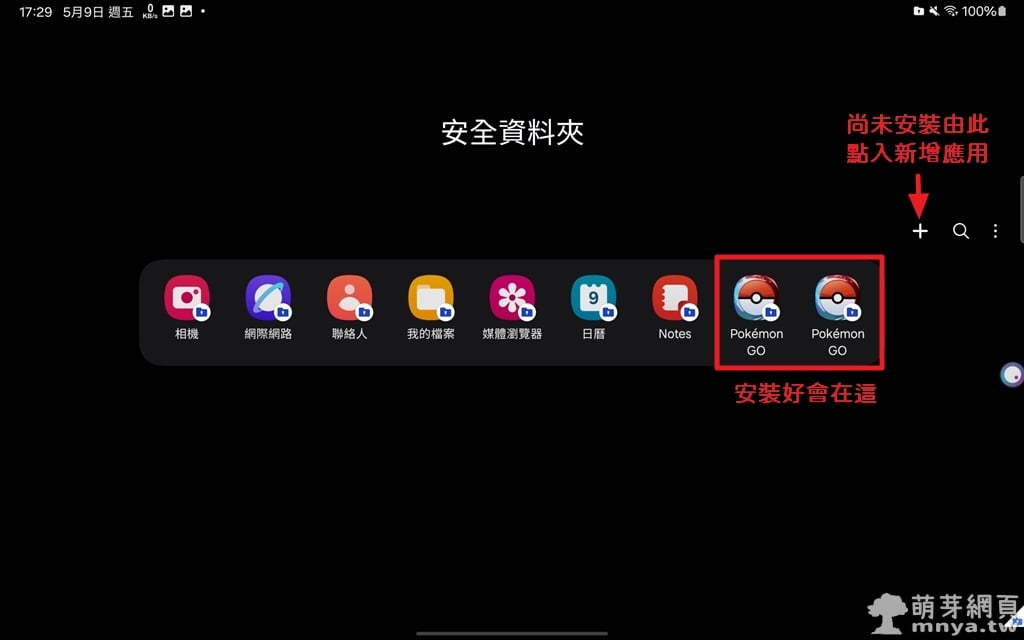Tap the Wi-Fi status icon
Screen dimensions: 1024x640
pyautogui.click(x=951, y=11)
